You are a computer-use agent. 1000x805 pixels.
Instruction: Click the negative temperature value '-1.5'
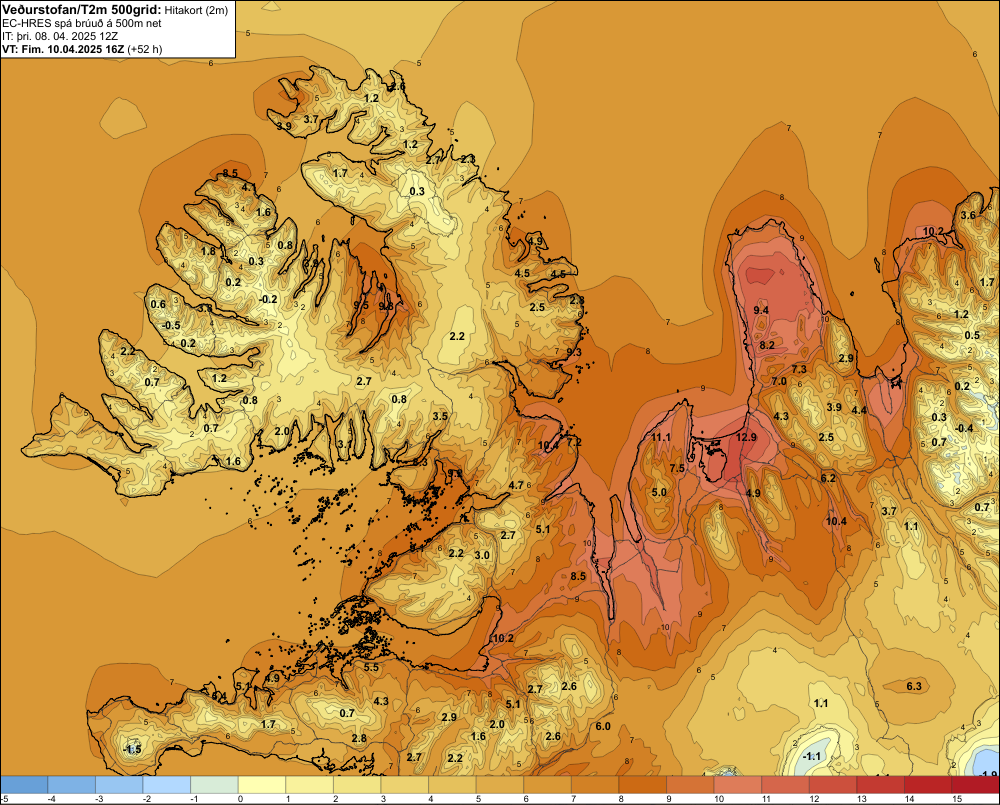tap(131, 749)
